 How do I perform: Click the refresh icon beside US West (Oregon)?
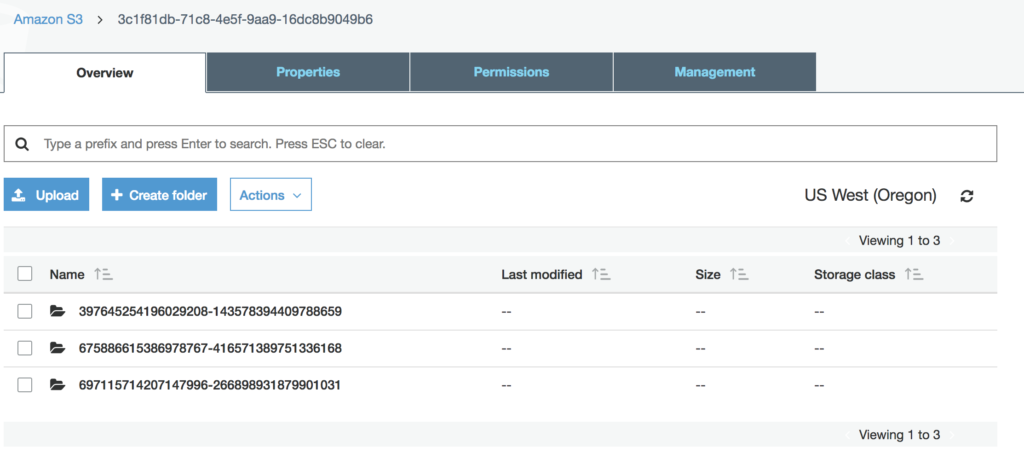click(x=966, y=196)
